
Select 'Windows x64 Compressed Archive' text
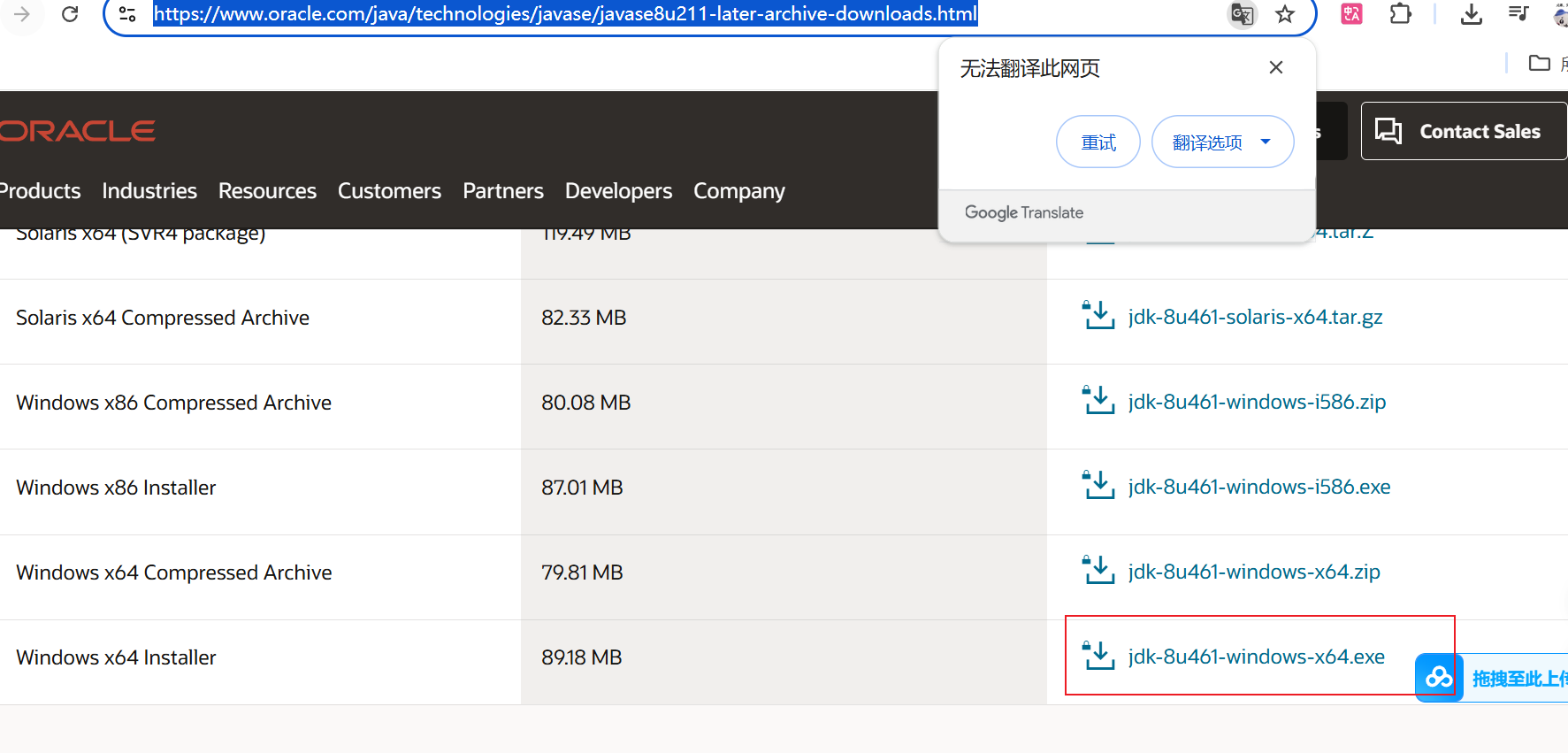pyautogui.click(x=174, y=572)
